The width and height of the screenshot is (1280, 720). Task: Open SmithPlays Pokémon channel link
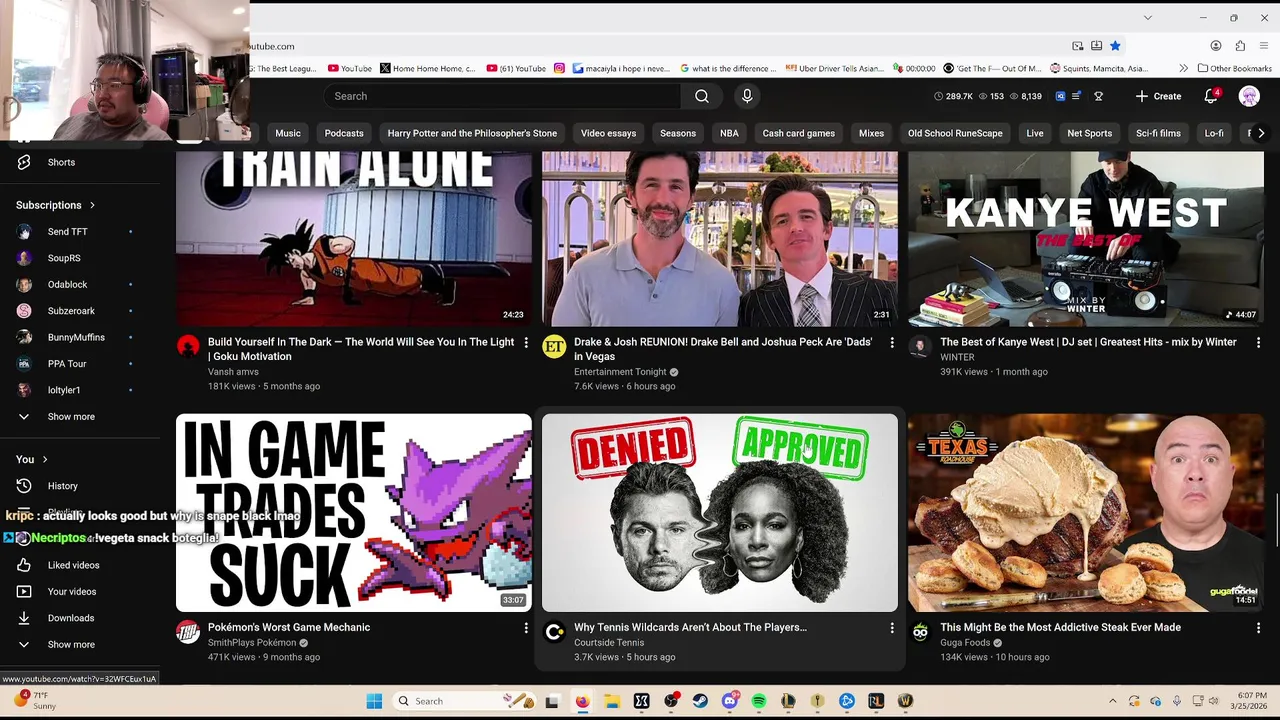pos(252,643)
